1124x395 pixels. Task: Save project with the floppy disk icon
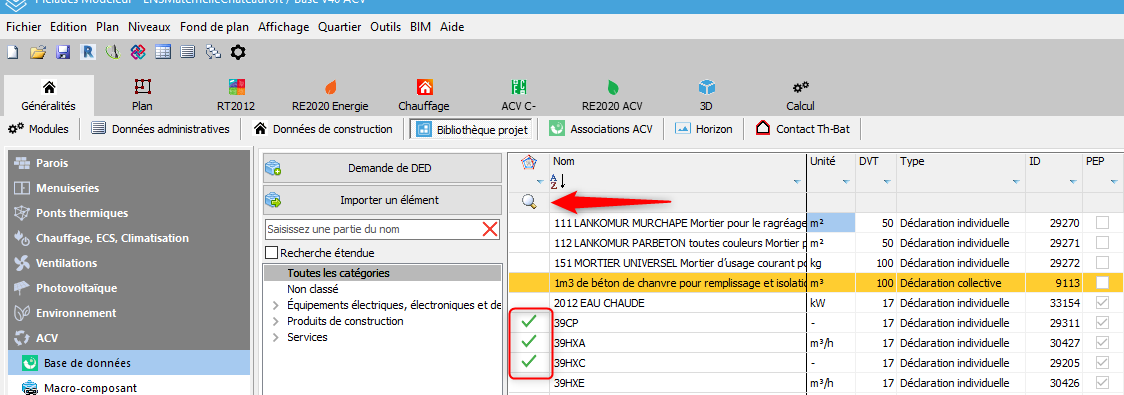[x=63, y=52]
